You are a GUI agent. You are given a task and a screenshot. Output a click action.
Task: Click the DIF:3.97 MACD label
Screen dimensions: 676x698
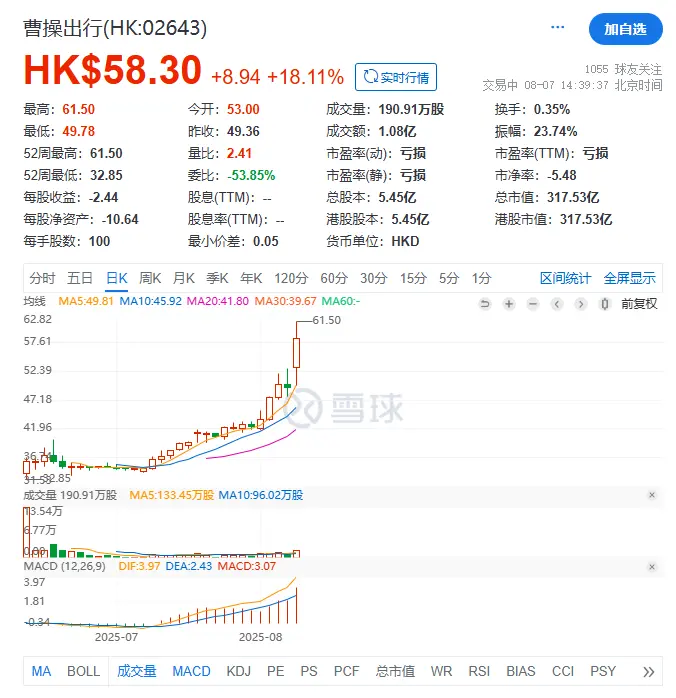click(x=139, y=566)
